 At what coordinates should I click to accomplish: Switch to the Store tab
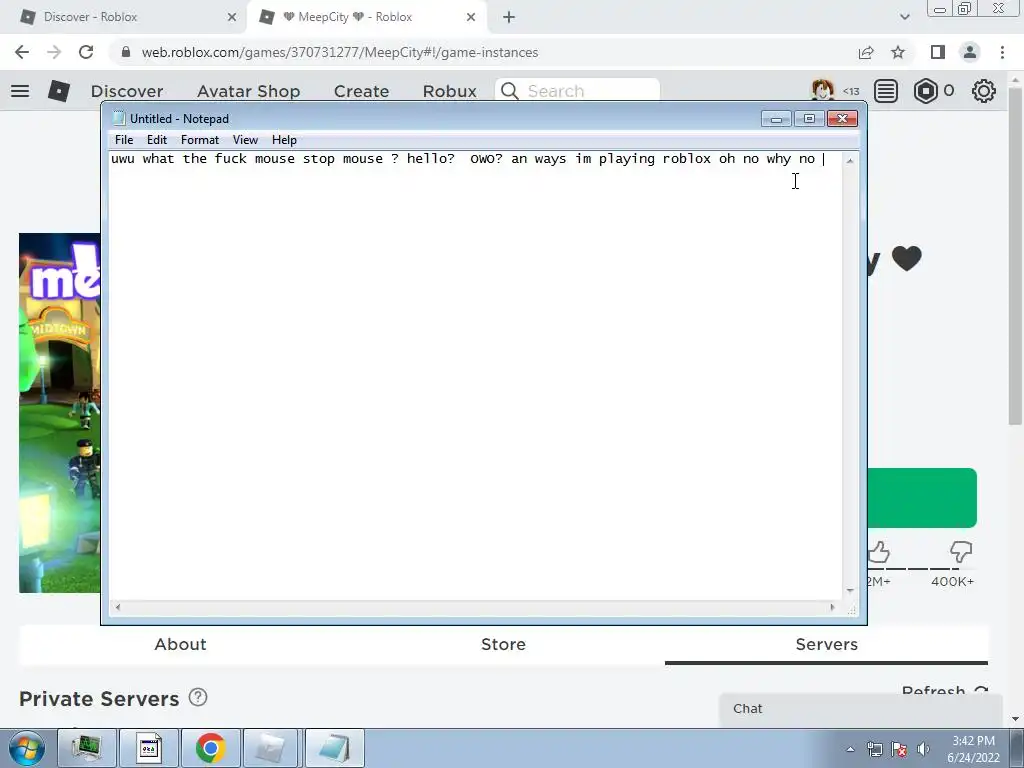[504, 645]
